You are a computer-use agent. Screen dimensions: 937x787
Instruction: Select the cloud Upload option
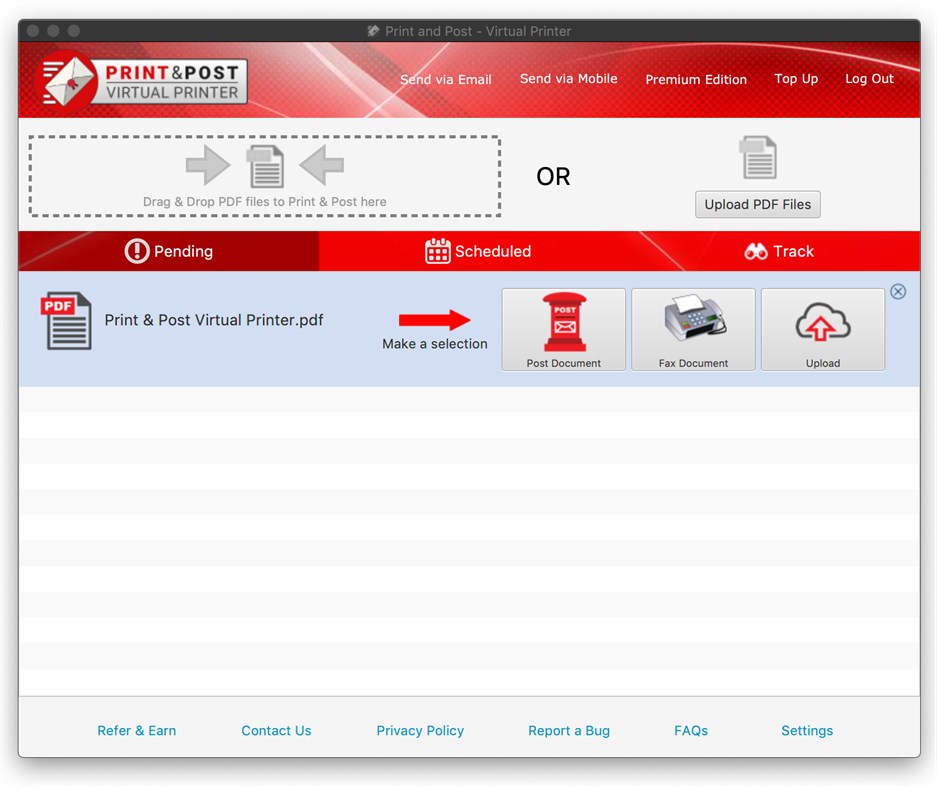[822, 329]
